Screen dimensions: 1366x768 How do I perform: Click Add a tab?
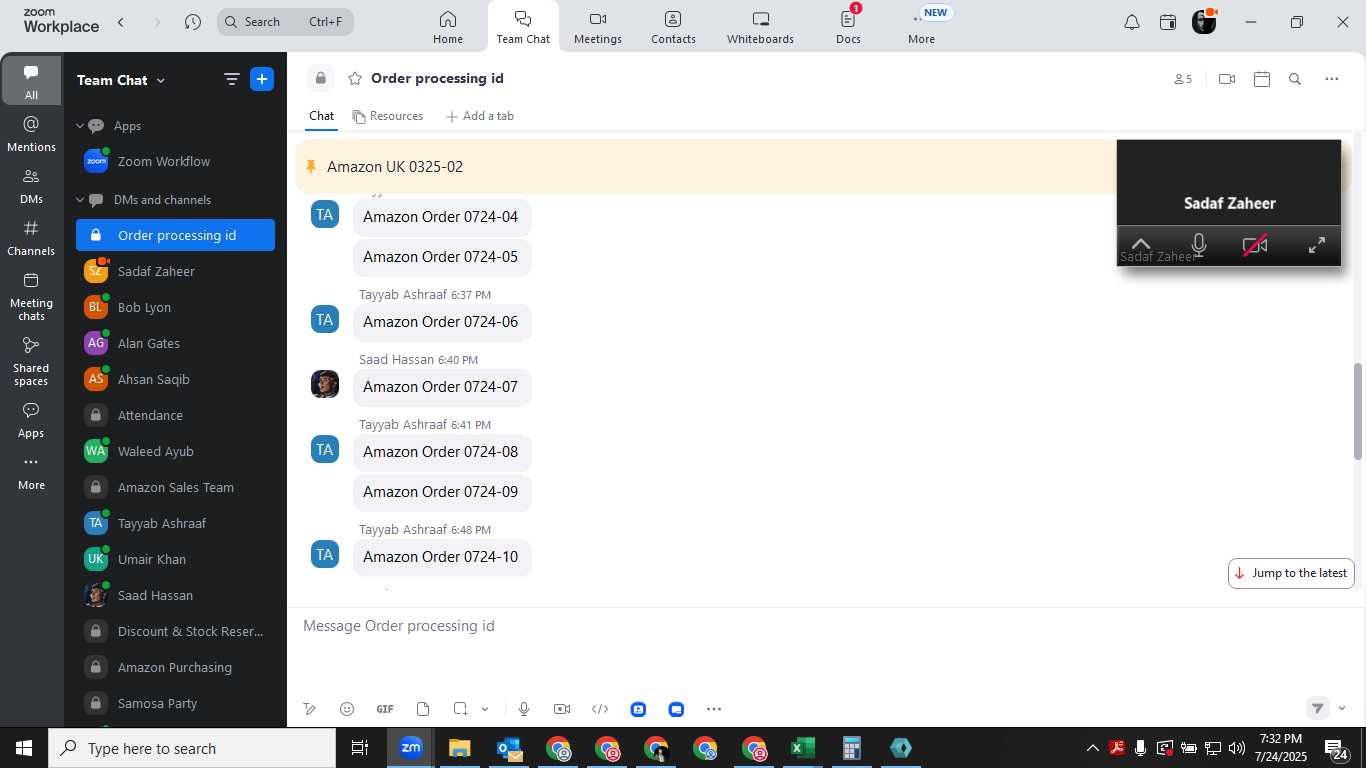[479, 116]
